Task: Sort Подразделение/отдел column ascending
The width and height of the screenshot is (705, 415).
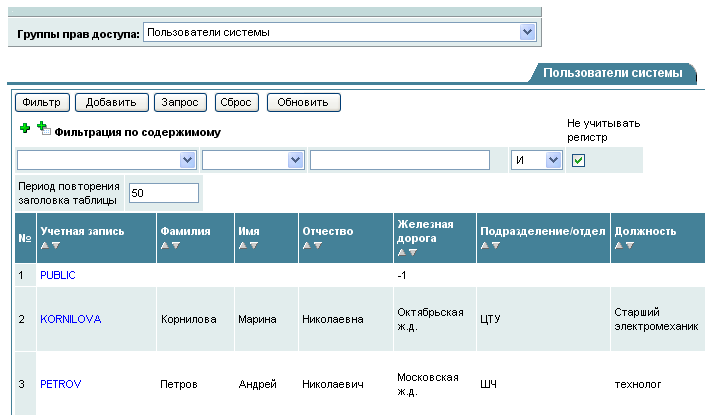Action: (x=484, y=245)
